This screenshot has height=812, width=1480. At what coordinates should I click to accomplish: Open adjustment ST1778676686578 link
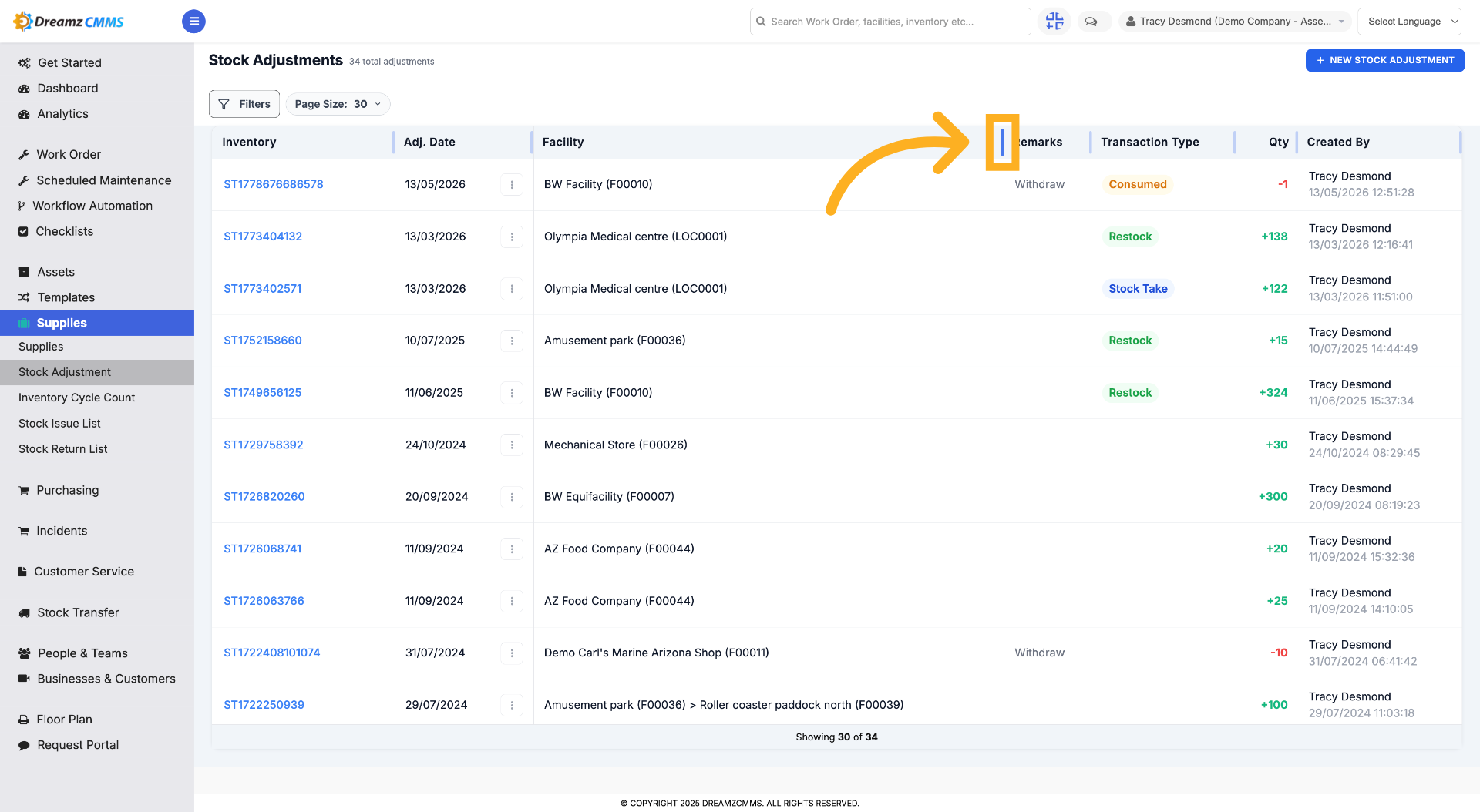[274, 184]
